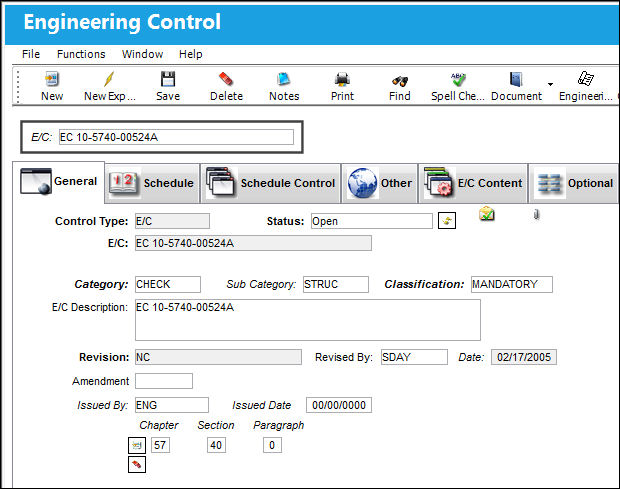Switch to the Optional tab

(574, 183)
